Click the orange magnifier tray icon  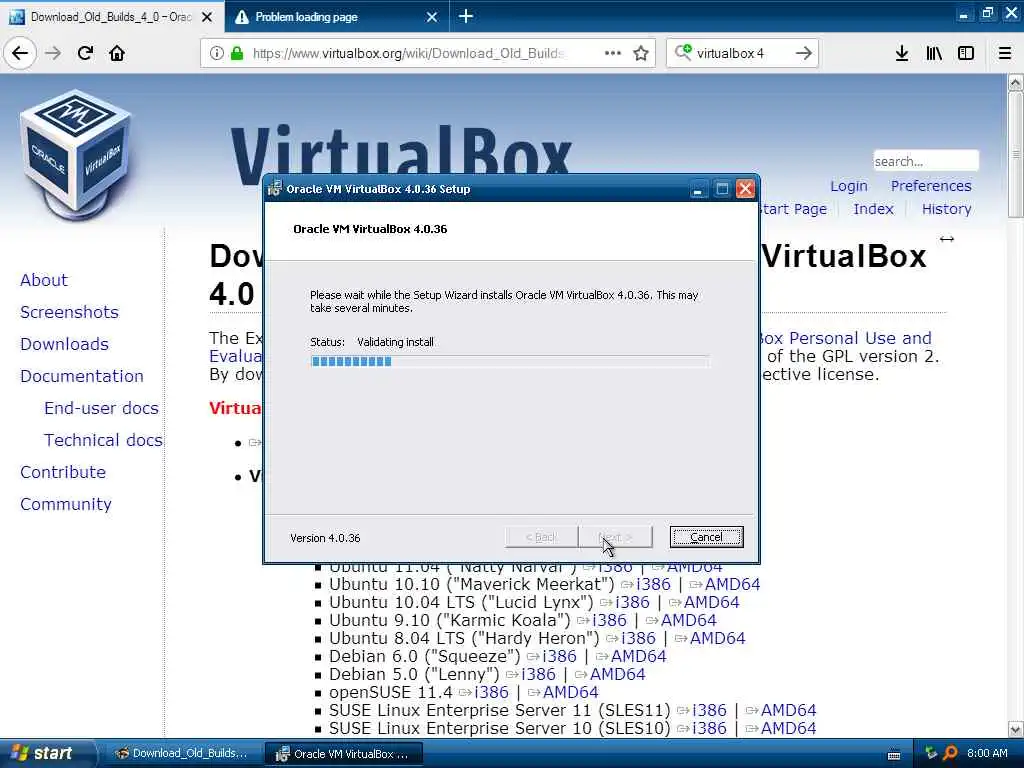[950, 753]
